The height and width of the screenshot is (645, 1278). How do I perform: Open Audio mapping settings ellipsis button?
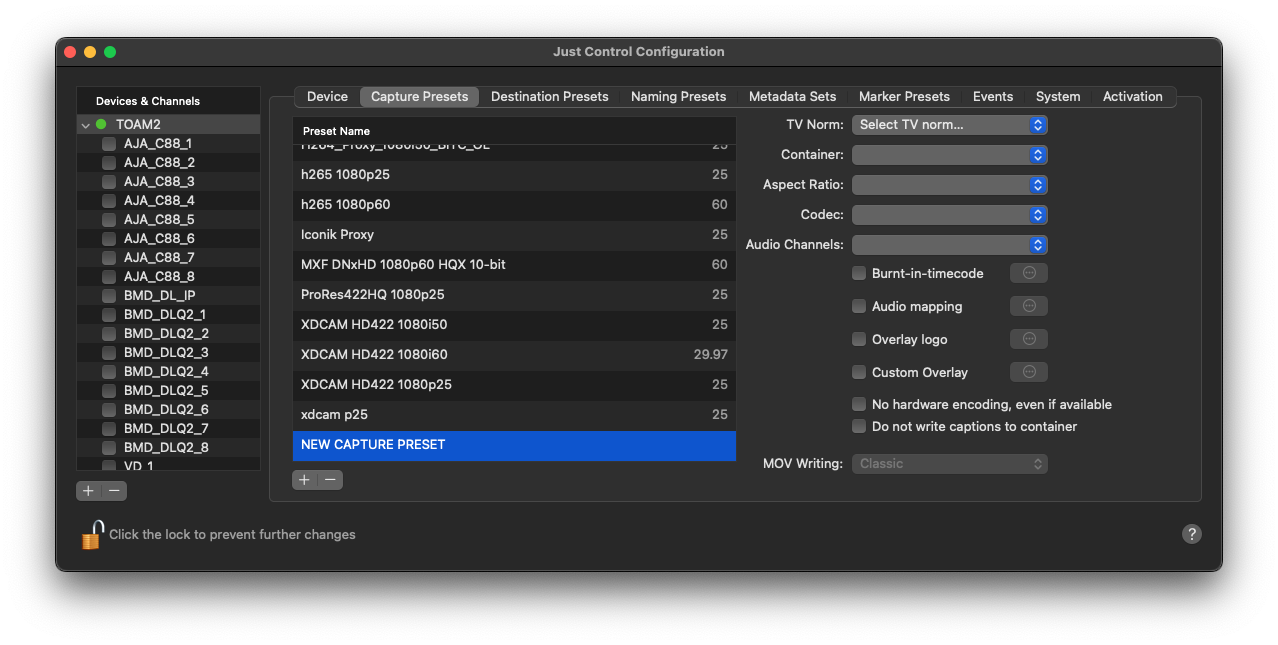coord(1029,306)
